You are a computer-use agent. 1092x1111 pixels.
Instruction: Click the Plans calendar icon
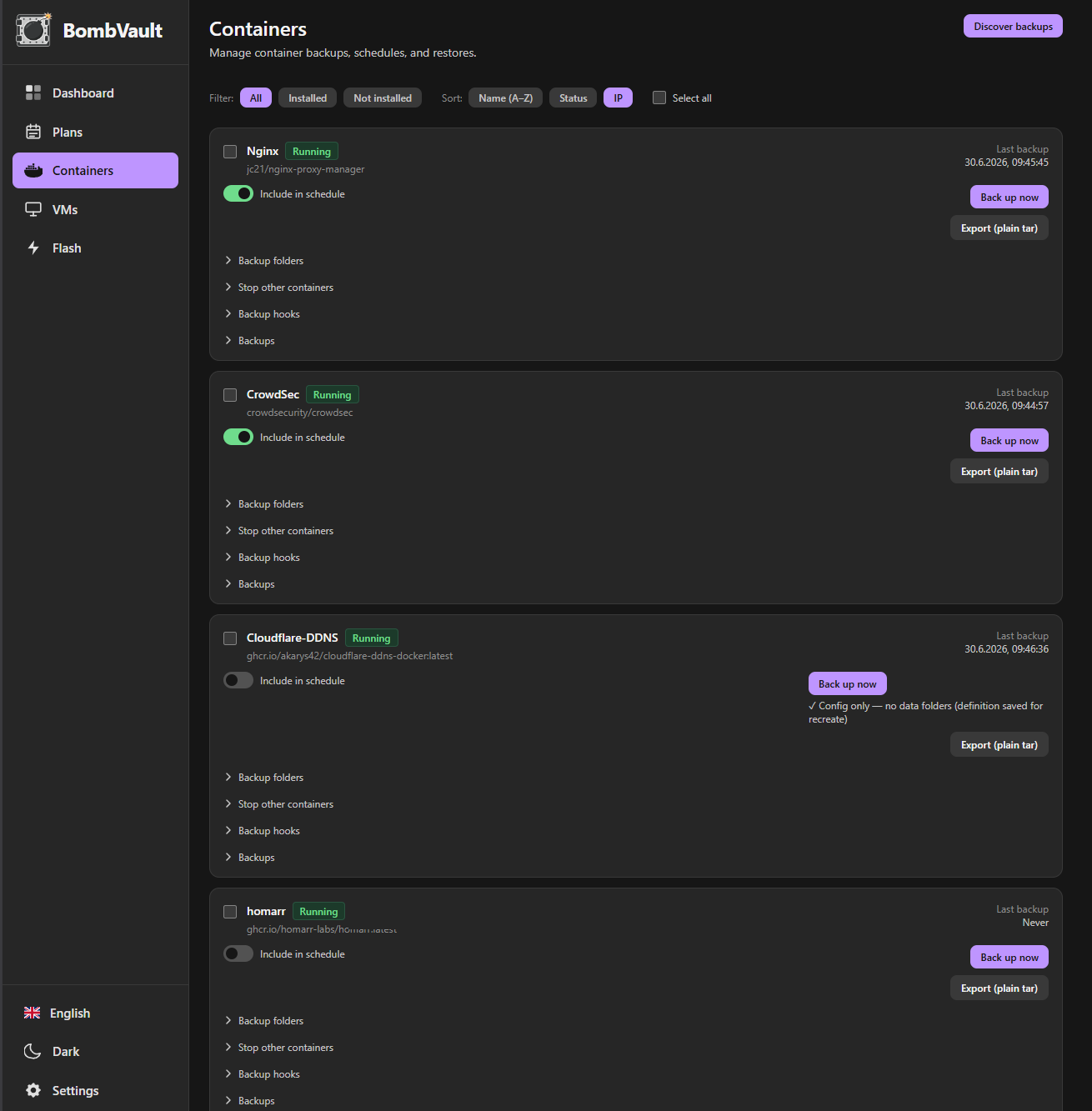[33, 132]
